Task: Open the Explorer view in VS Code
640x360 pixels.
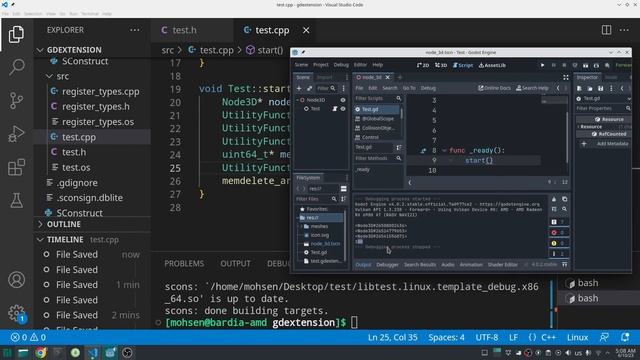Action: click(x=16, y=34)
